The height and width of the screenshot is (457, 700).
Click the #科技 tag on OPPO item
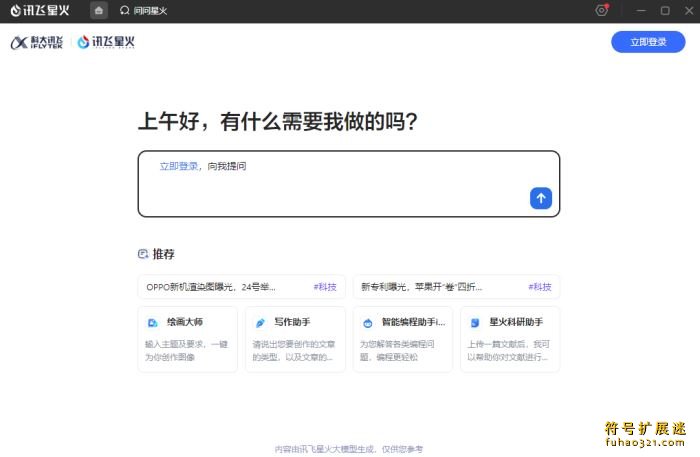(325, 287)
